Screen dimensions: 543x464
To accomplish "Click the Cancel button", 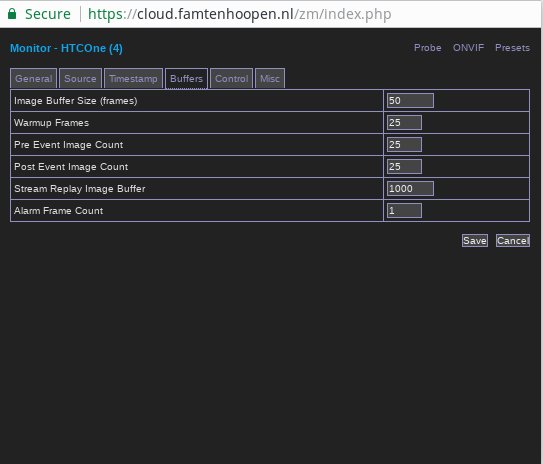I will 513,241.
